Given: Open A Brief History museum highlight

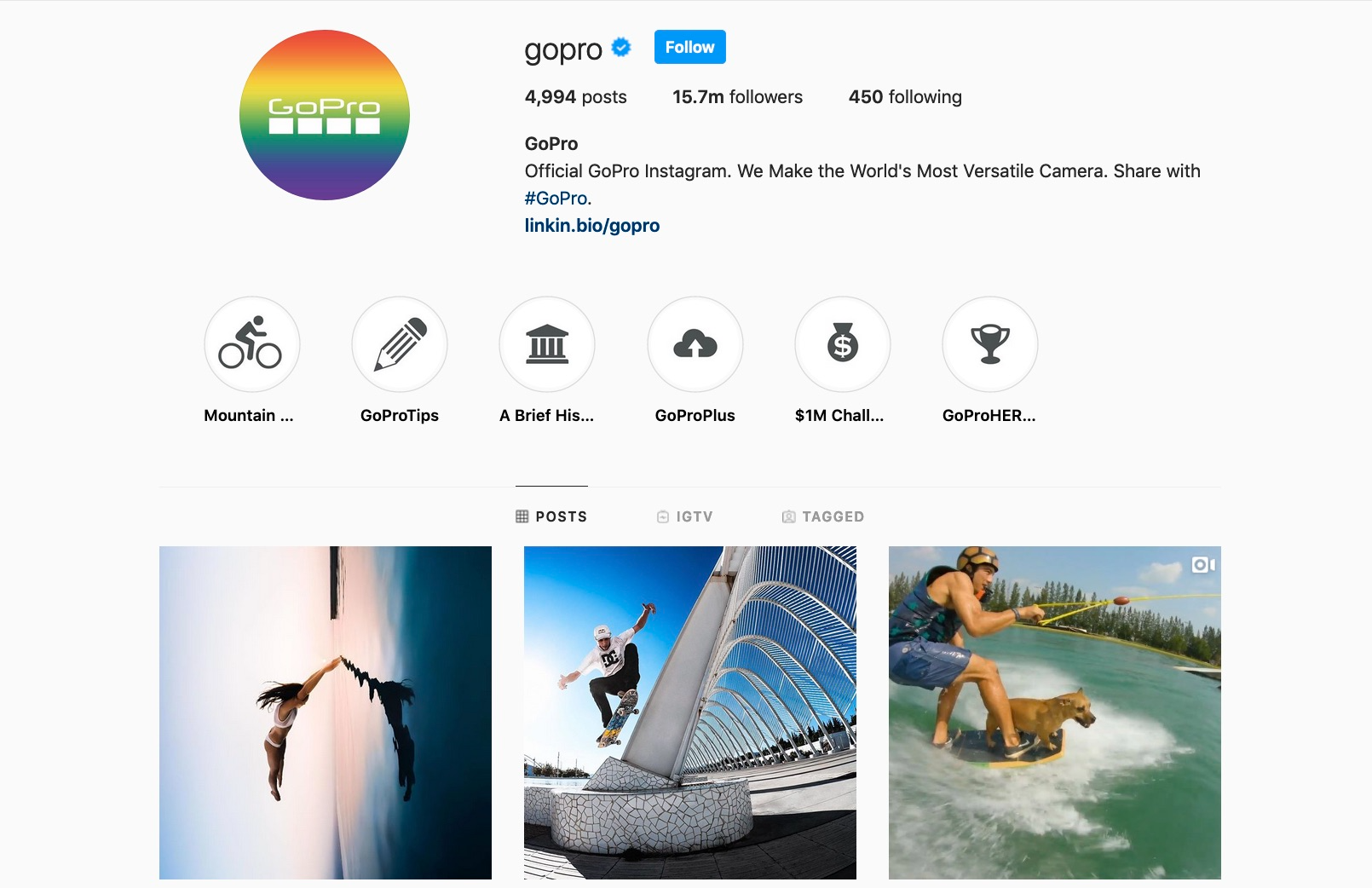Looking at the screenshot, I should point(547,344).
